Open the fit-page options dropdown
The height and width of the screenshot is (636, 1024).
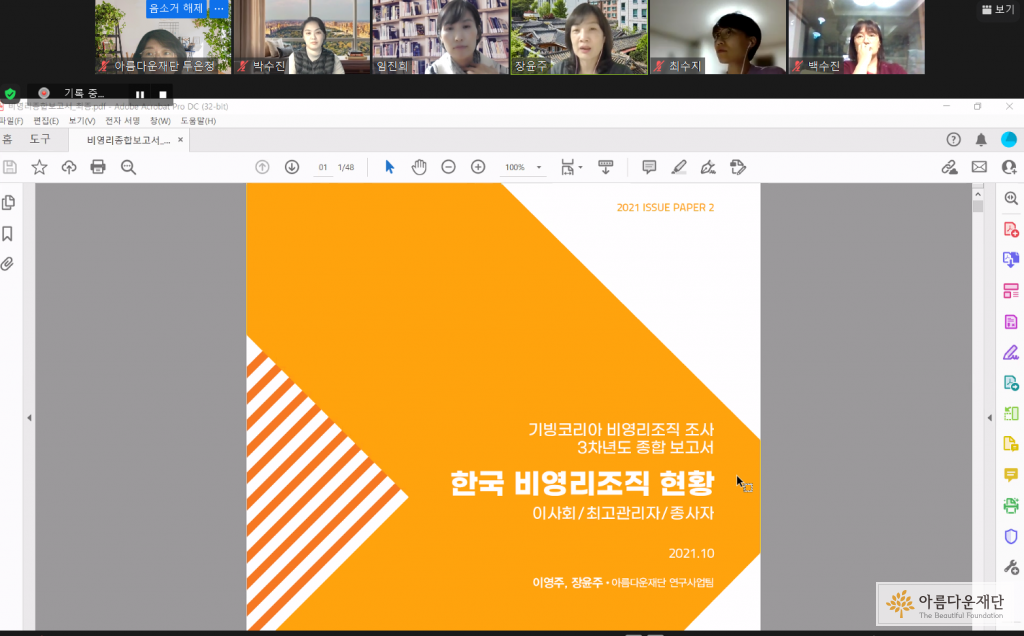coord(571,167)
